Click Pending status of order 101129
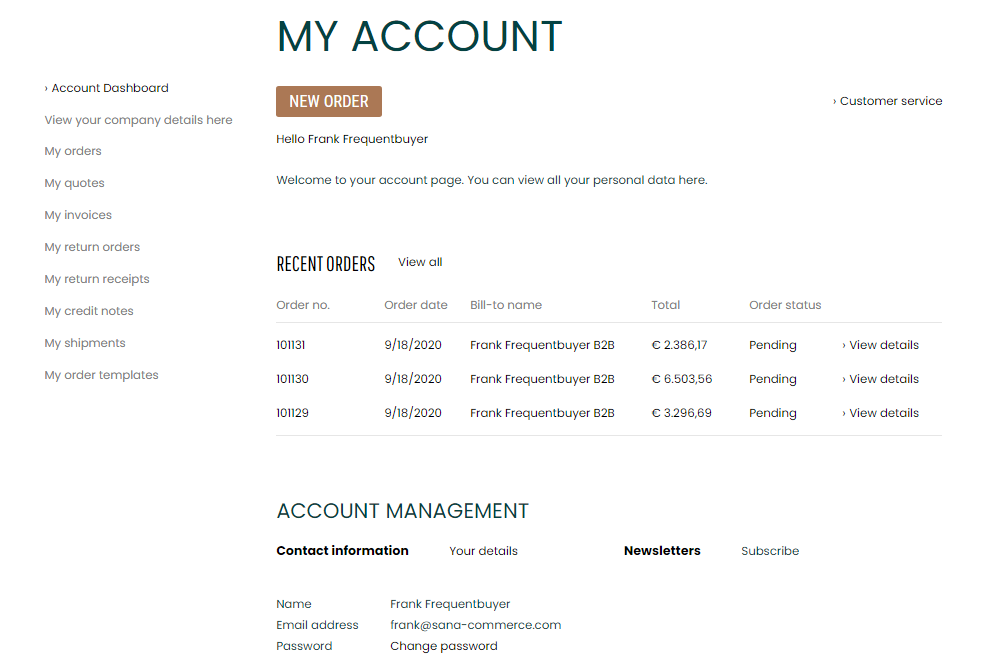The width and height of the screenshot is (988, 665). pyautogui.click(x=773, y=413)
